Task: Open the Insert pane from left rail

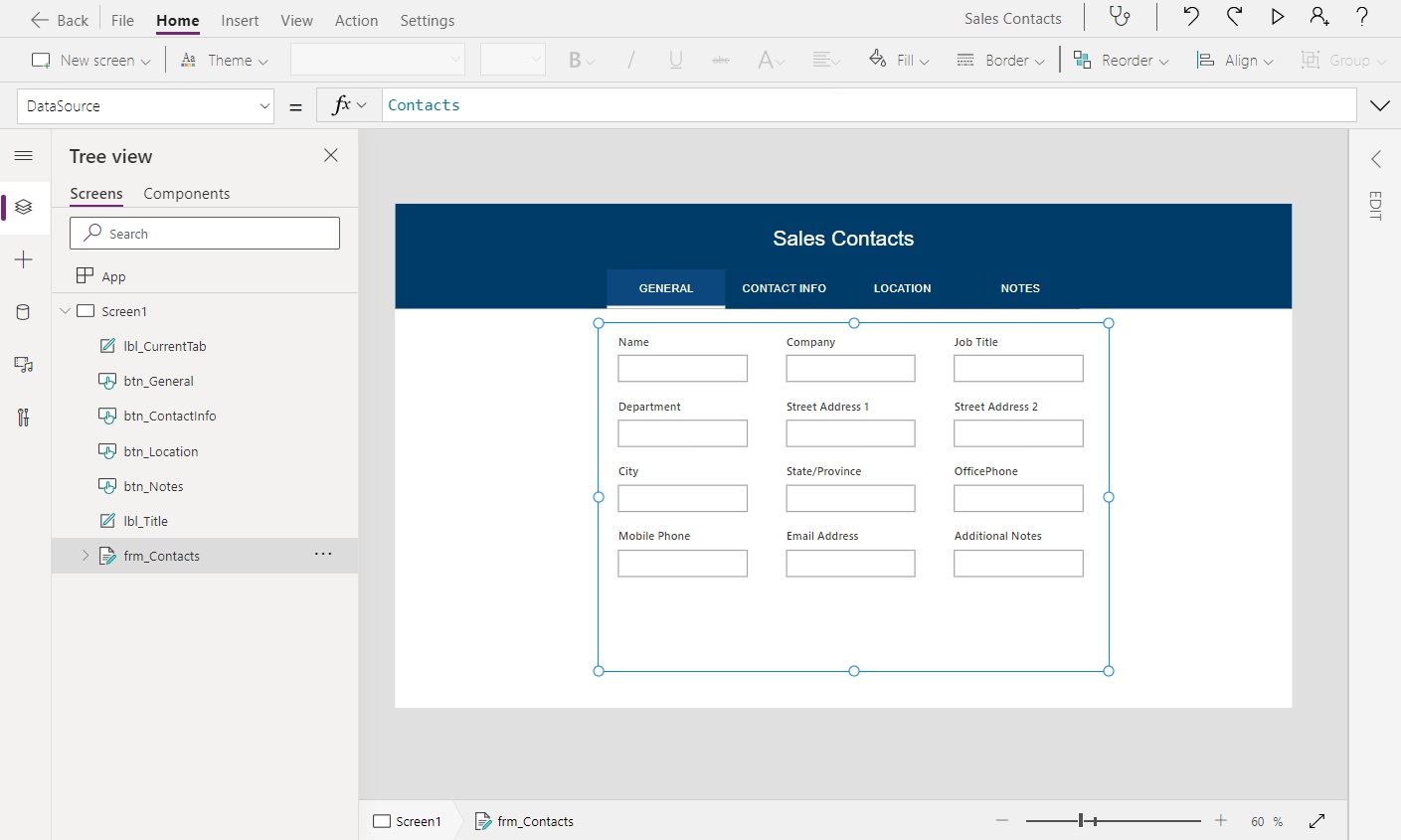Action: click(x=23, y=259)
